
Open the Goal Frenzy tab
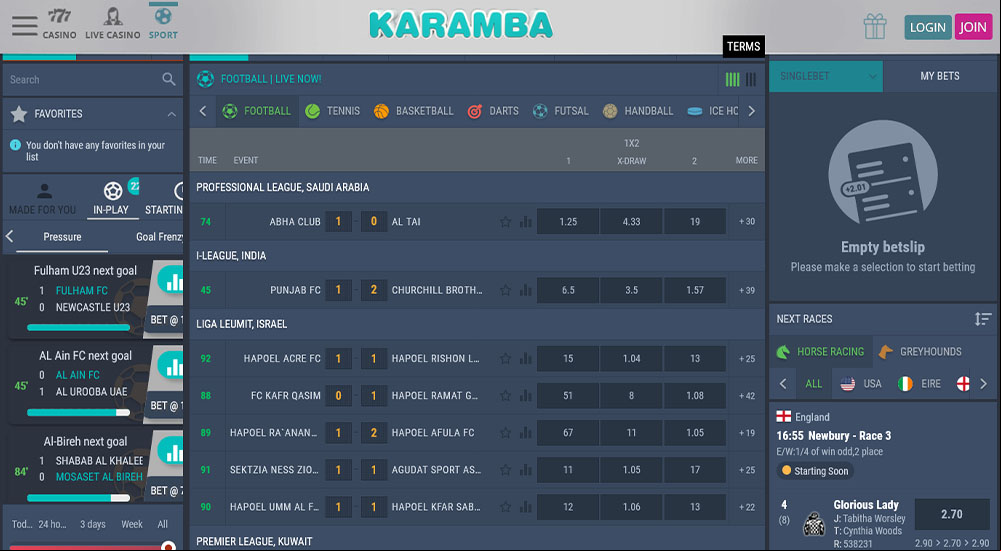160,237
